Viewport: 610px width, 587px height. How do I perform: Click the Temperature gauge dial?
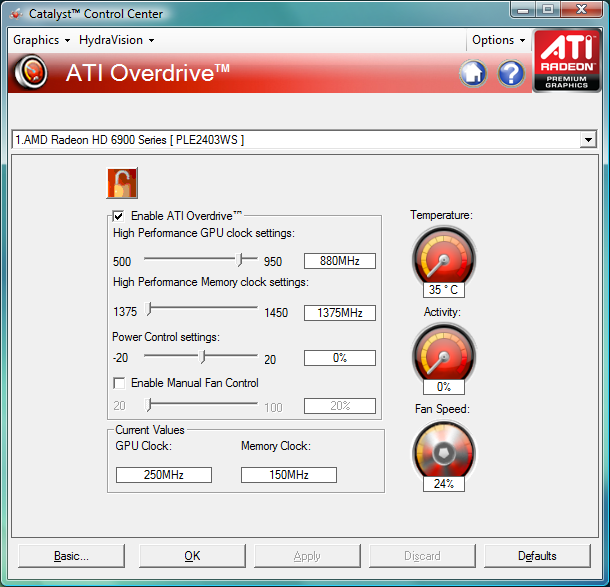443,258
